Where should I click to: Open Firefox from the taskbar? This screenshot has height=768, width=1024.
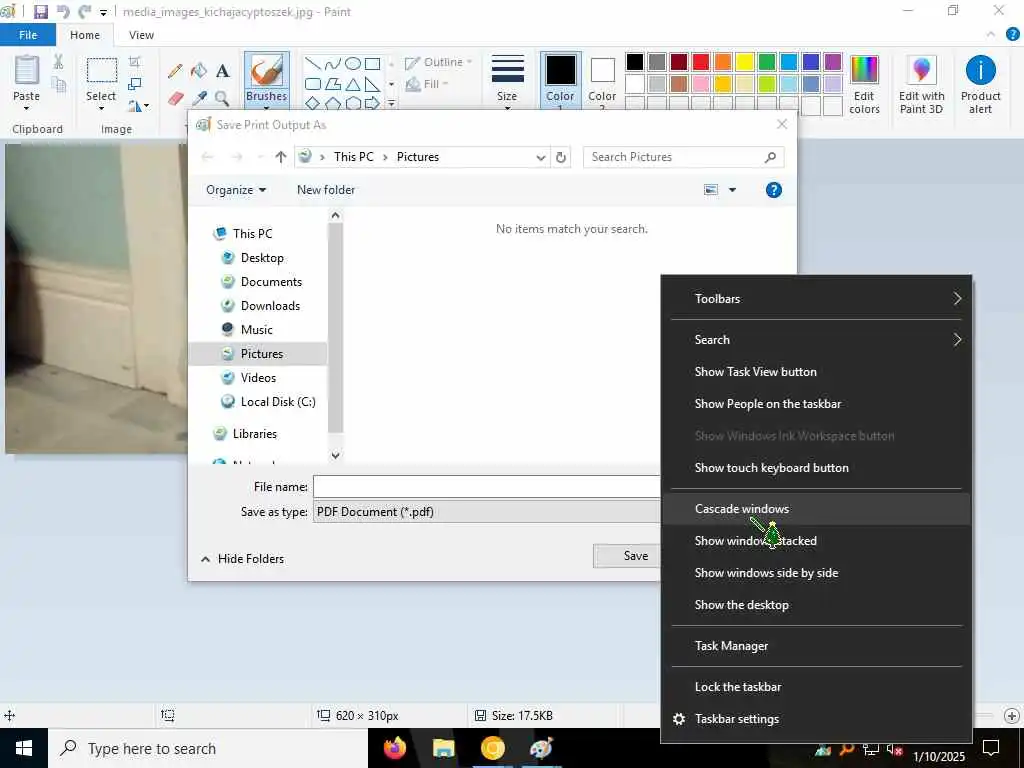pyautogui.click(x=394, y=748)
